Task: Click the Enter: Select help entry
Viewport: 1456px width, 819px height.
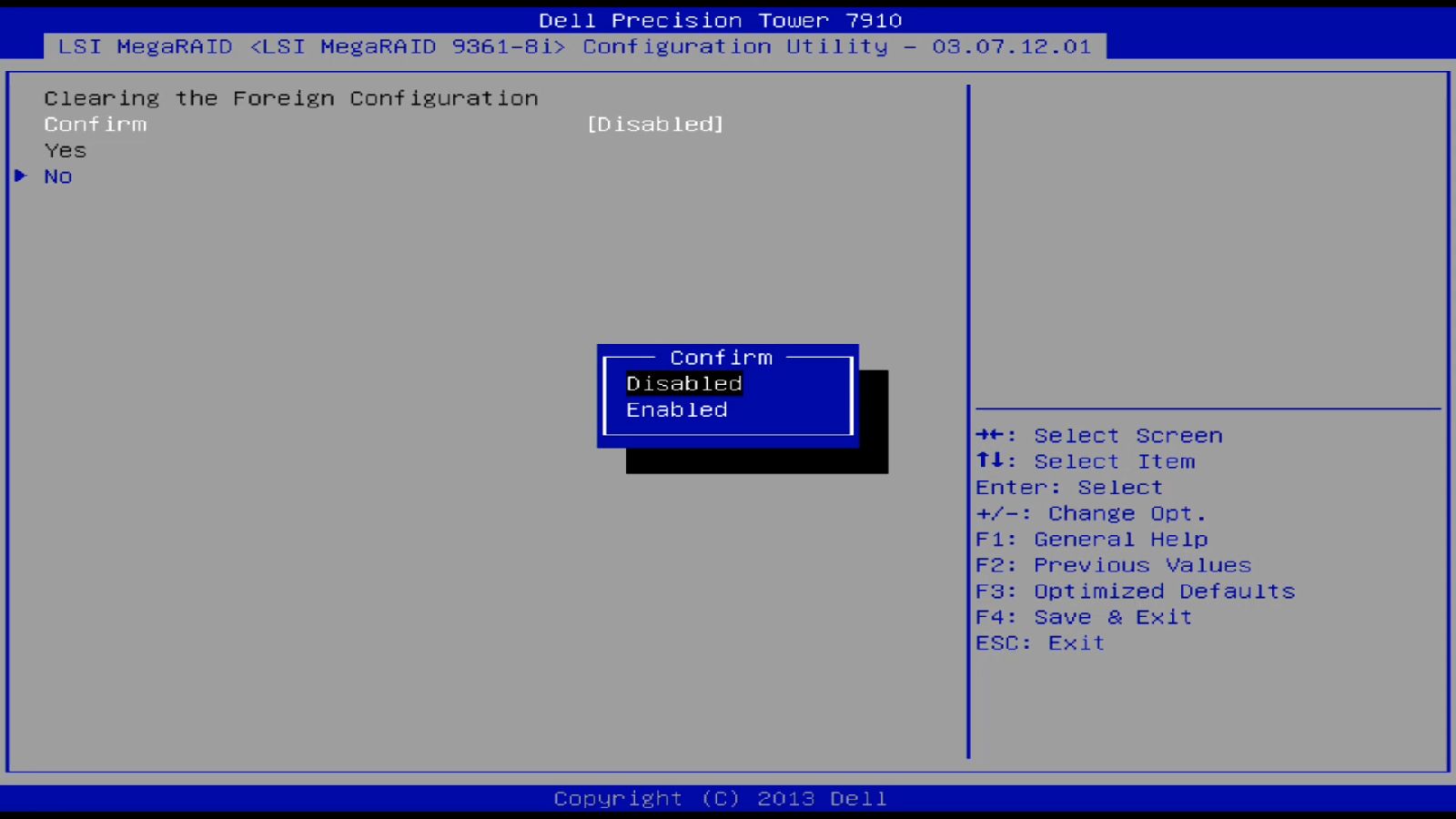Action: pos(1068,487)
